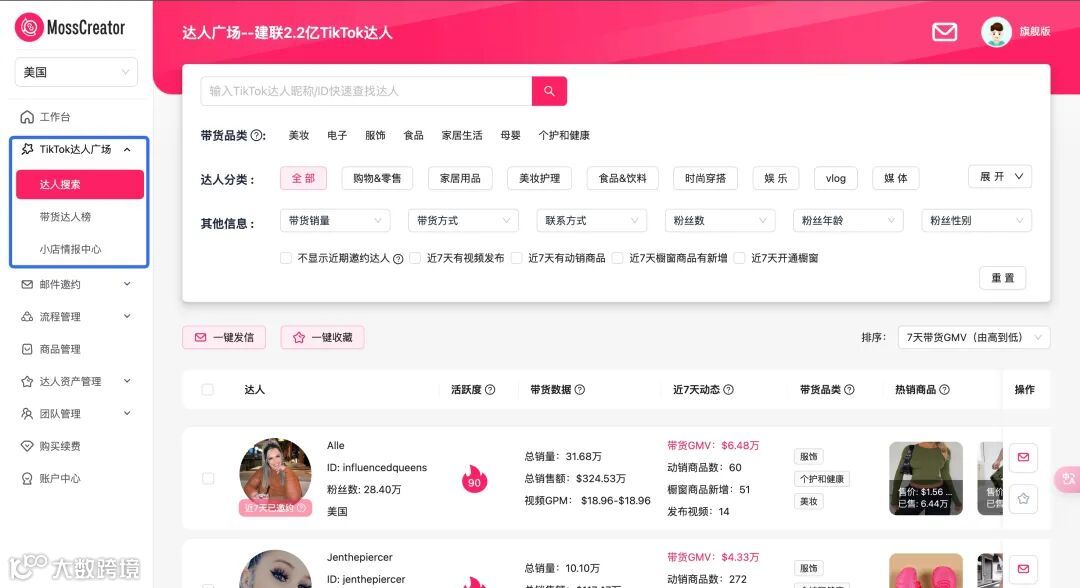The height and width of the screenshot is (588, 1080).
Task: Click the 流程管理 sidebar icon
Action: pyautogui.click(x=27, y=317)
